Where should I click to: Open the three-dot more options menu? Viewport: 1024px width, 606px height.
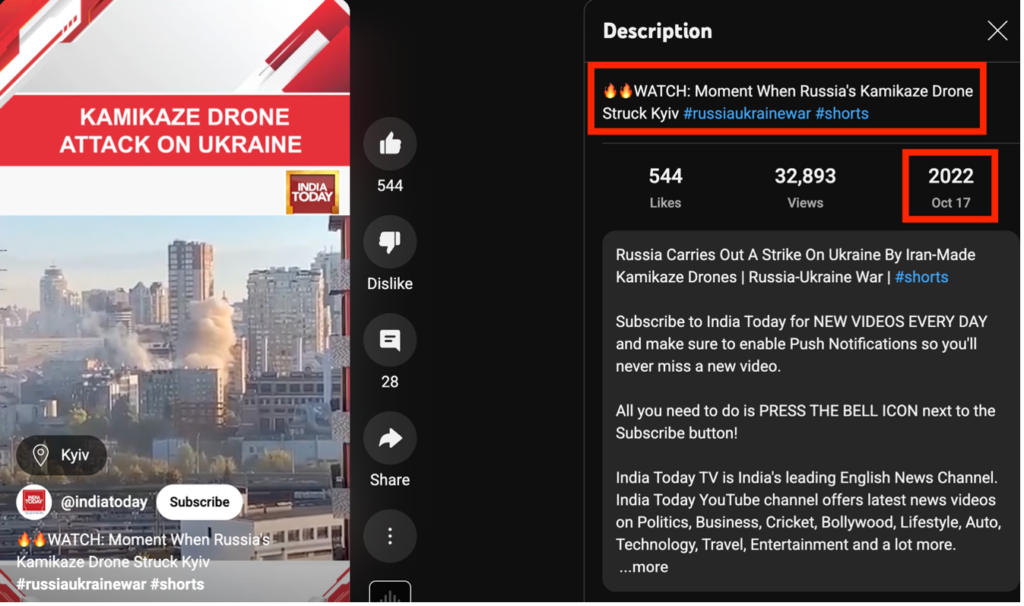[390, 536]
